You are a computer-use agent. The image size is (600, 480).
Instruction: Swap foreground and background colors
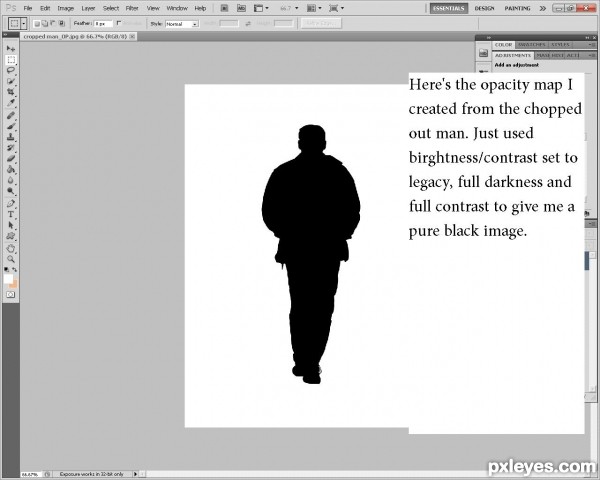point(15,269)
